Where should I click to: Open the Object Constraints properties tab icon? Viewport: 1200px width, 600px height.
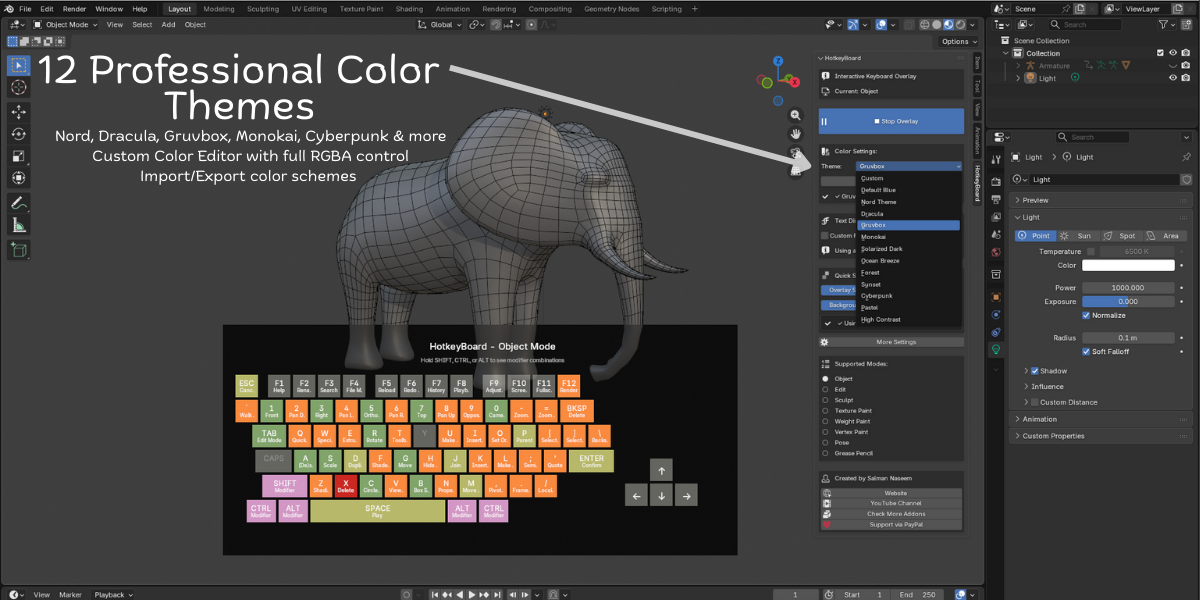pos(995,332)
